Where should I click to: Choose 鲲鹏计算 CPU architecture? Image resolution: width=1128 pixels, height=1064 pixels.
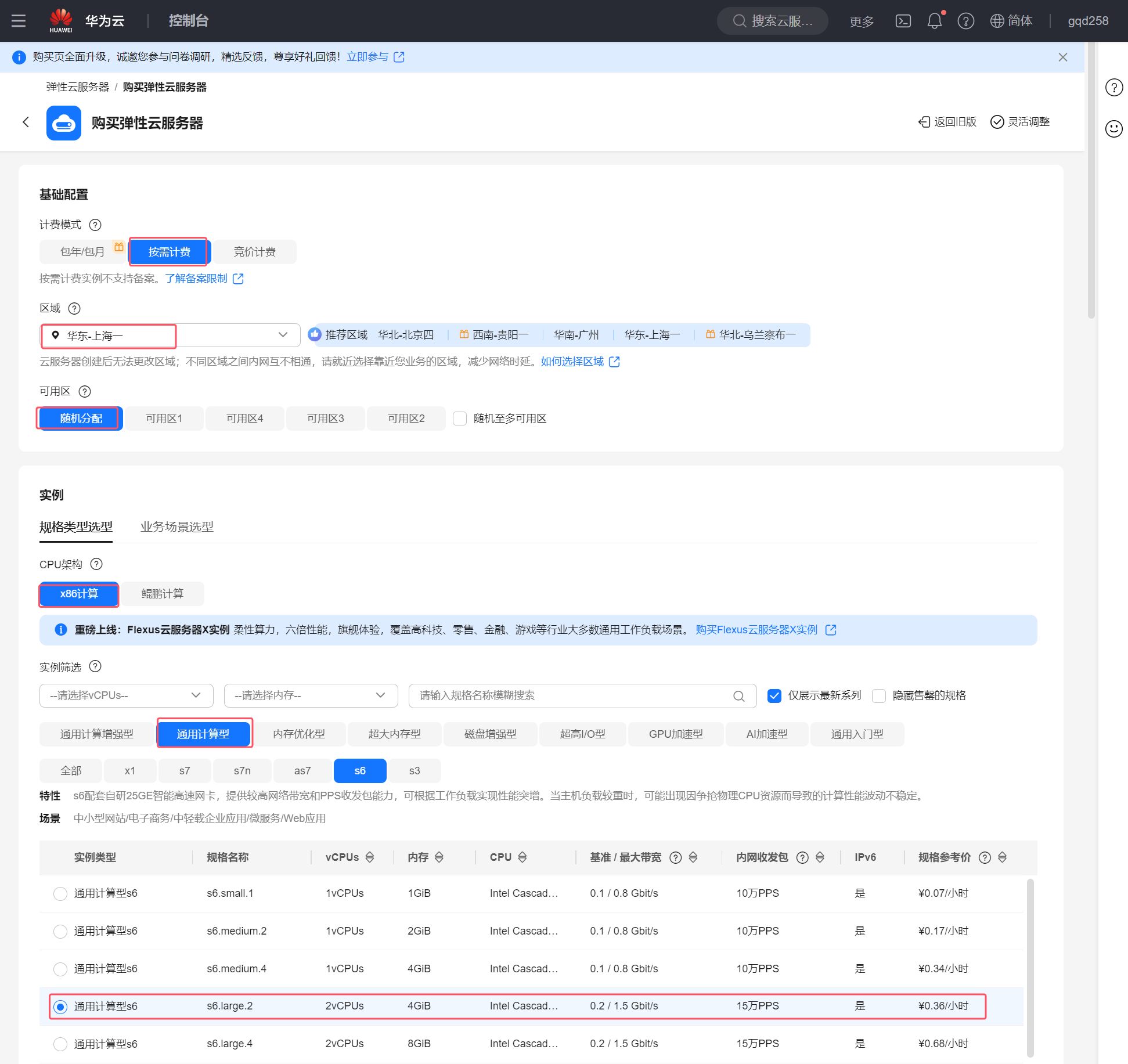tap(163, 594)
